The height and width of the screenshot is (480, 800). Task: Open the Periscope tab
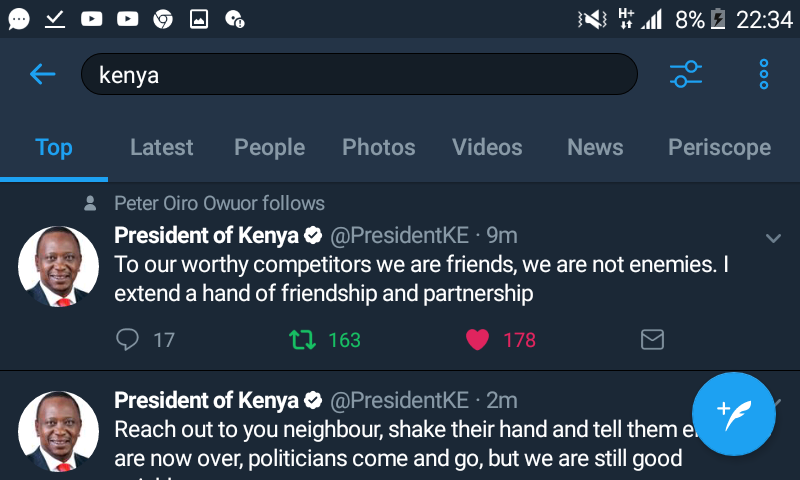point(719,147)
